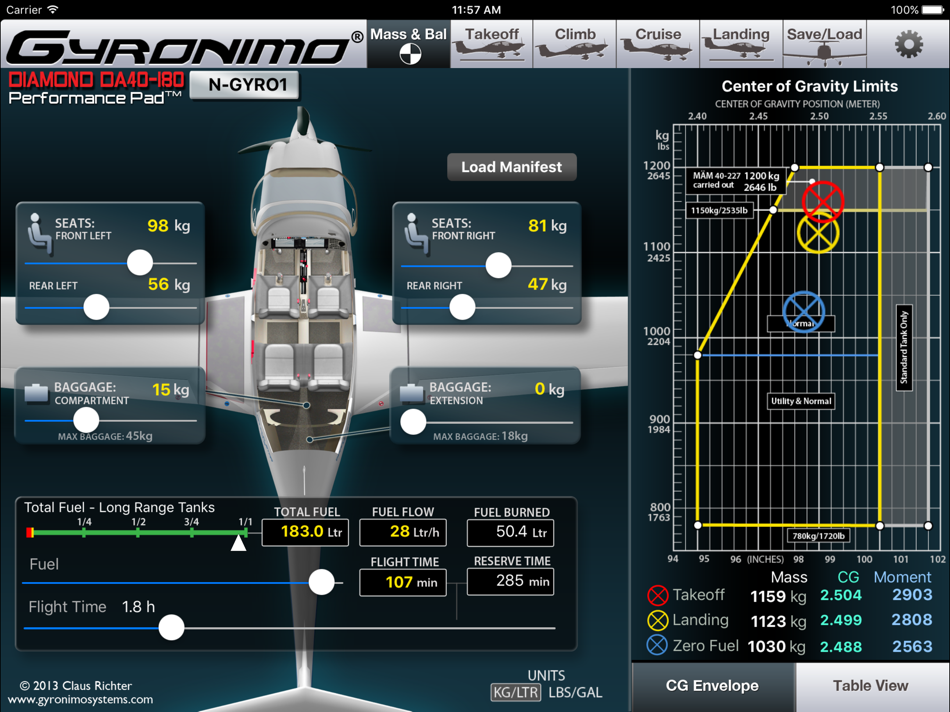Click the Wi-Fi icon in status bar

[x=53, y=9]
